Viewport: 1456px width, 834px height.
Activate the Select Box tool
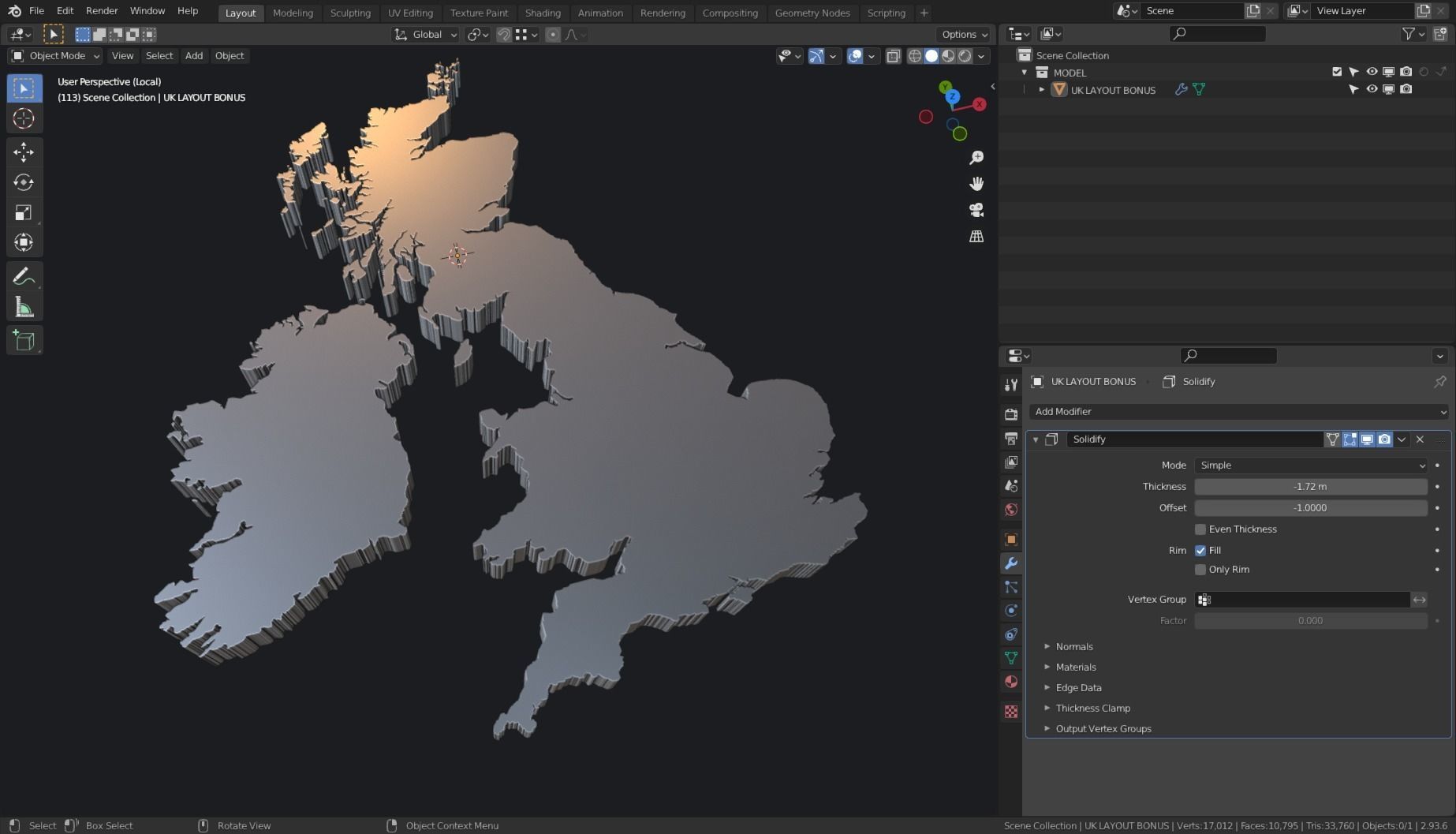coord(24,88)
